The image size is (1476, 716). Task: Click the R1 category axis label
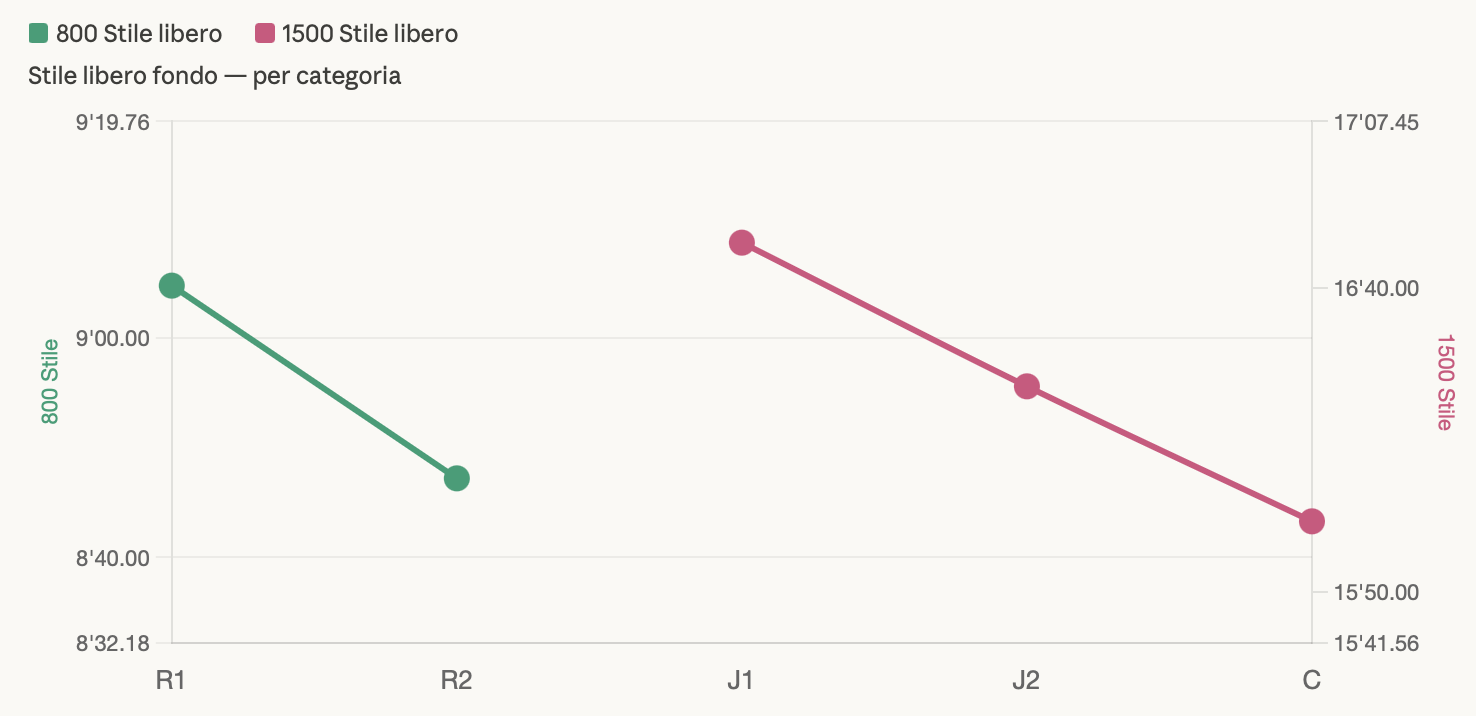pyautogui.click(x=171, y=681)
